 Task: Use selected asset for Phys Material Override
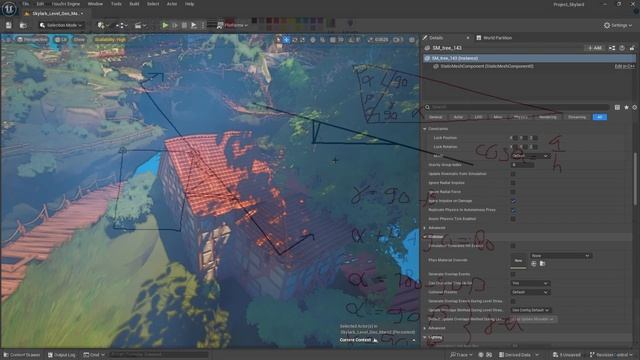533,264
